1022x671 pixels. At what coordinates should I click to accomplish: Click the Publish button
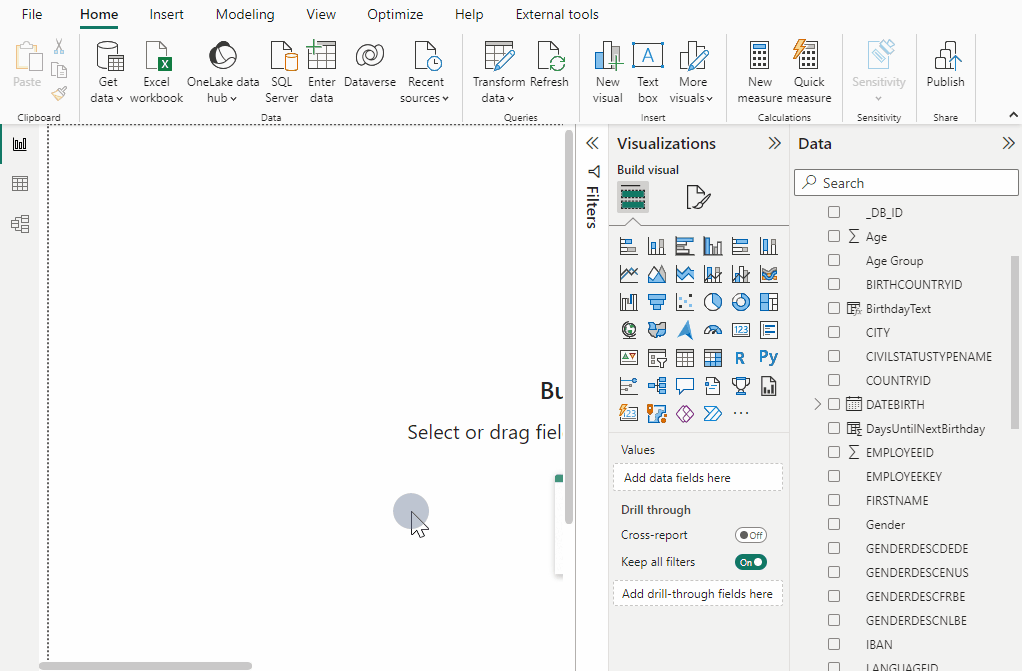[x=946, y=64]
